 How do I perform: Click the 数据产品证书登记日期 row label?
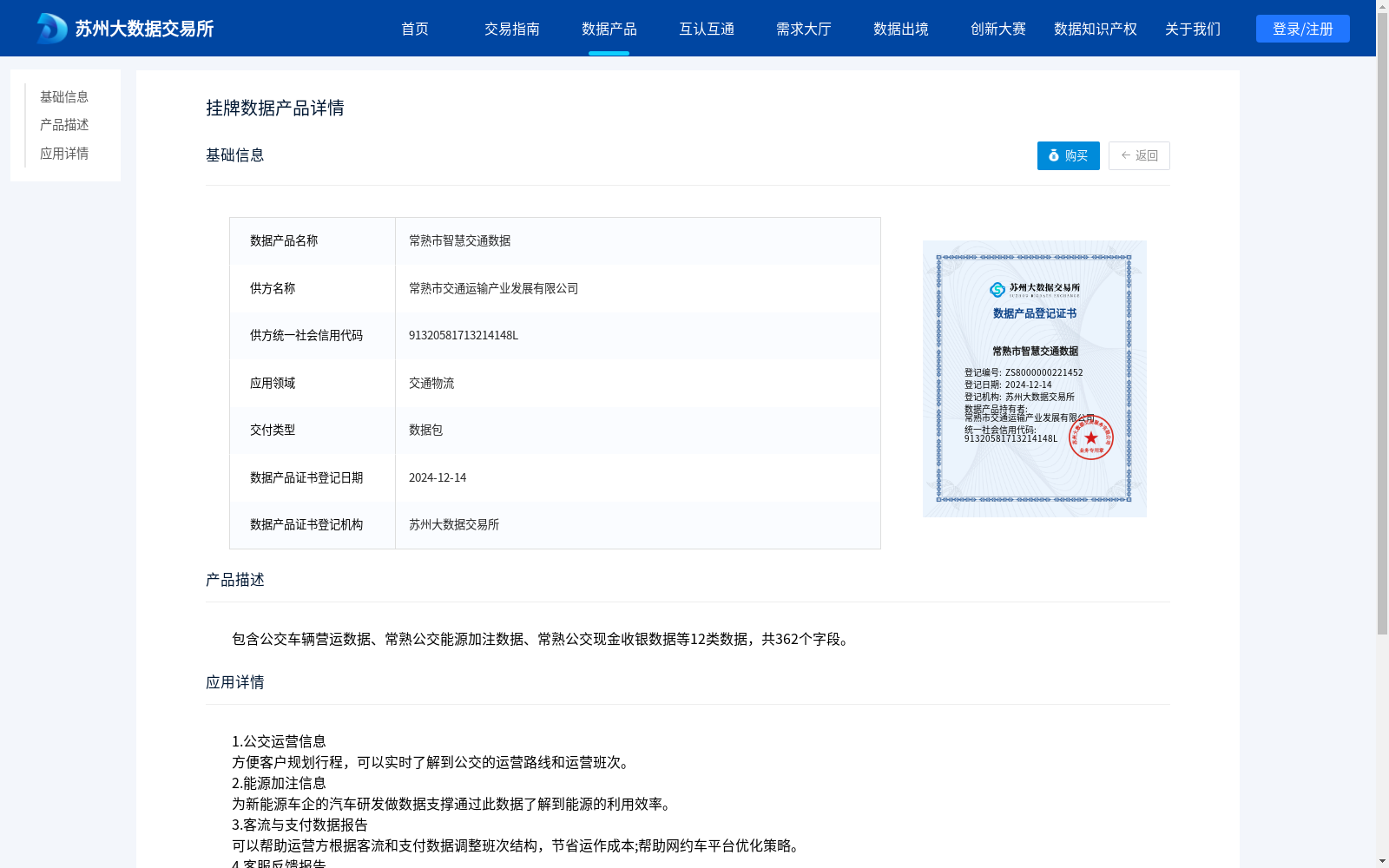(x=306, y=477)
